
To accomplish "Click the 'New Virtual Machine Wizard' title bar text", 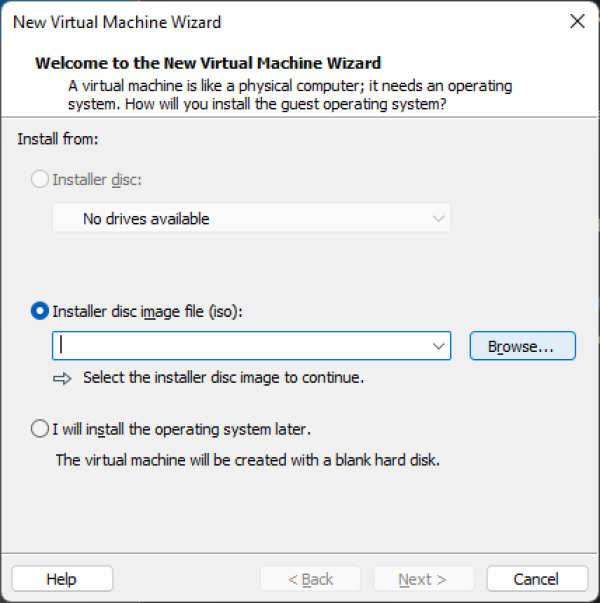I will tap(118, 21).
